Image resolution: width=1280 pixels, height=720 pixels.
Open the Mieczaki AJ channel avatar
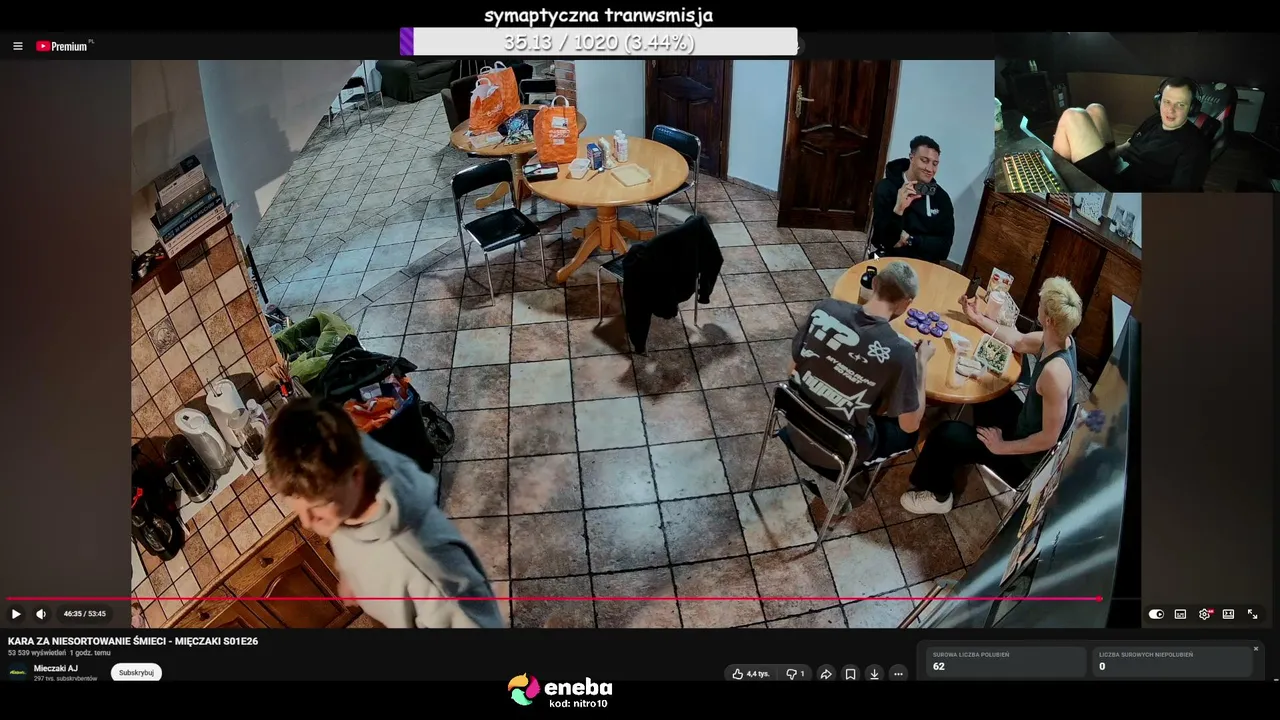click(x=18, y=672)
